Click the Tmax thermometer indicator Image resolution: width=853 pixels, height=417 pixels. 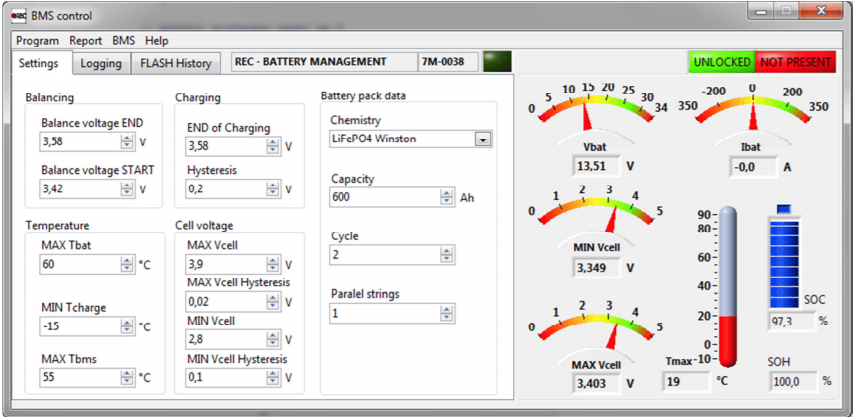click(x=727, y=285)
